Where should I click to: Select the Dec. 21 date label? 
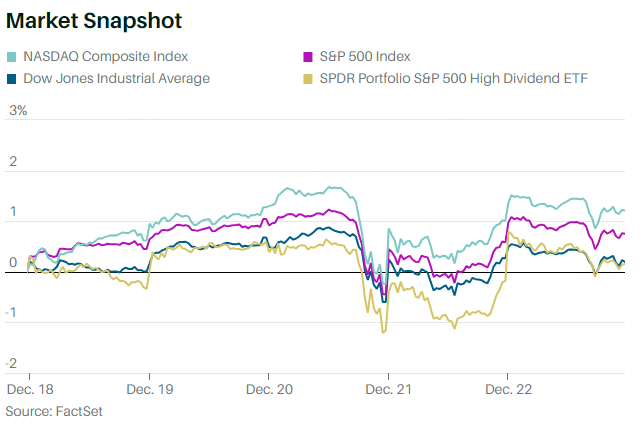388,389
